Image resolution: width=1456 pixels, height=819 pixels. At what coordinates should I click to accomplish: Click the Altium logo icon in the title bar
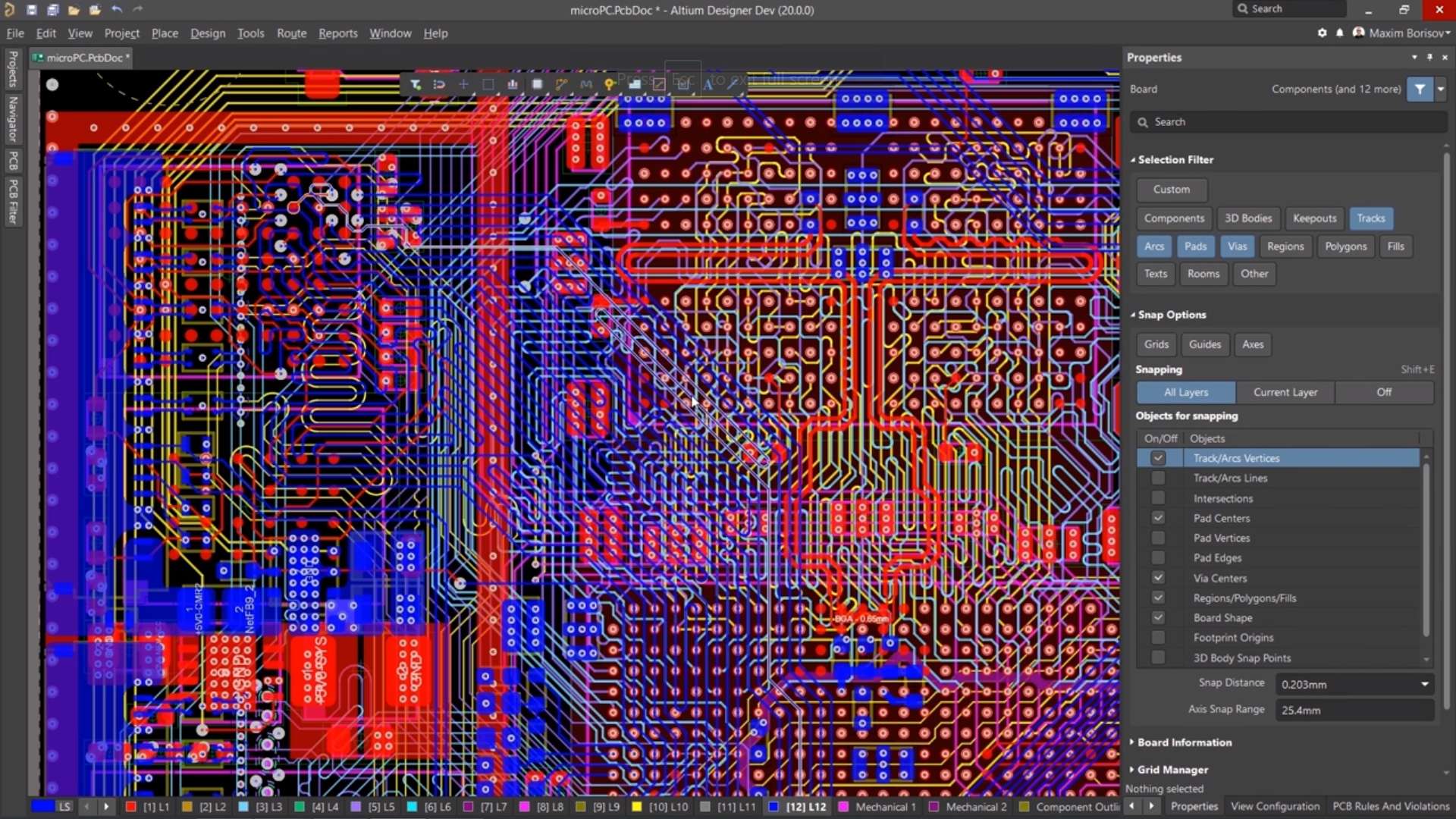(x=10, y=10)
